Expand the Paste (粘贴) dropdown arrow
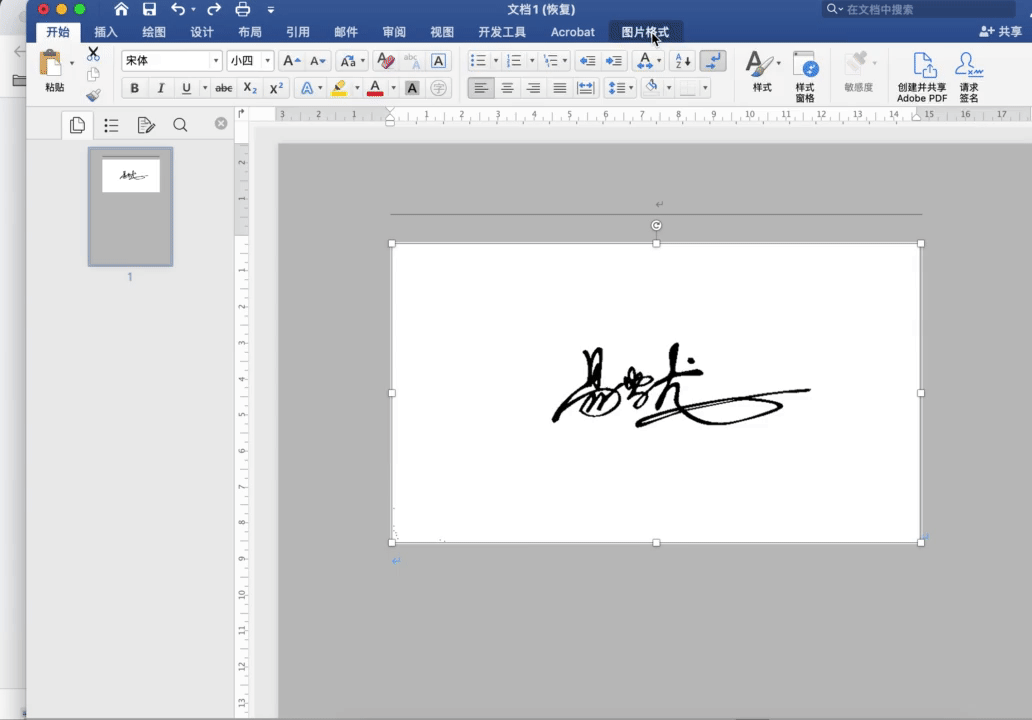The image size is (1032, 720). pos(72,63)
